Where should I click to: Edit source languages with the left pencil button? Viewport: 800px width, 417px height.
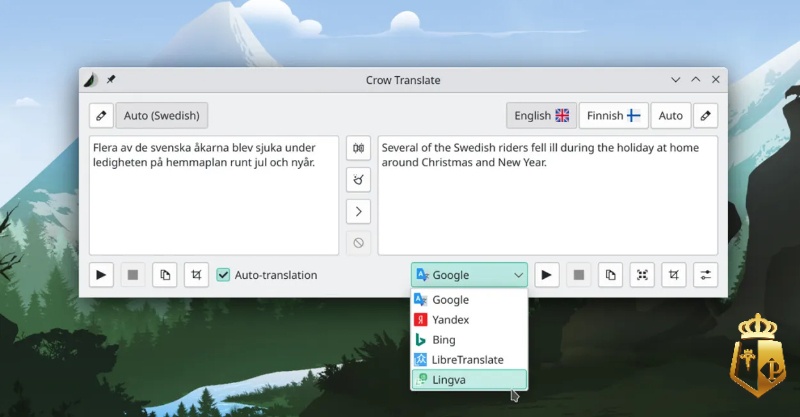[101, 115]
